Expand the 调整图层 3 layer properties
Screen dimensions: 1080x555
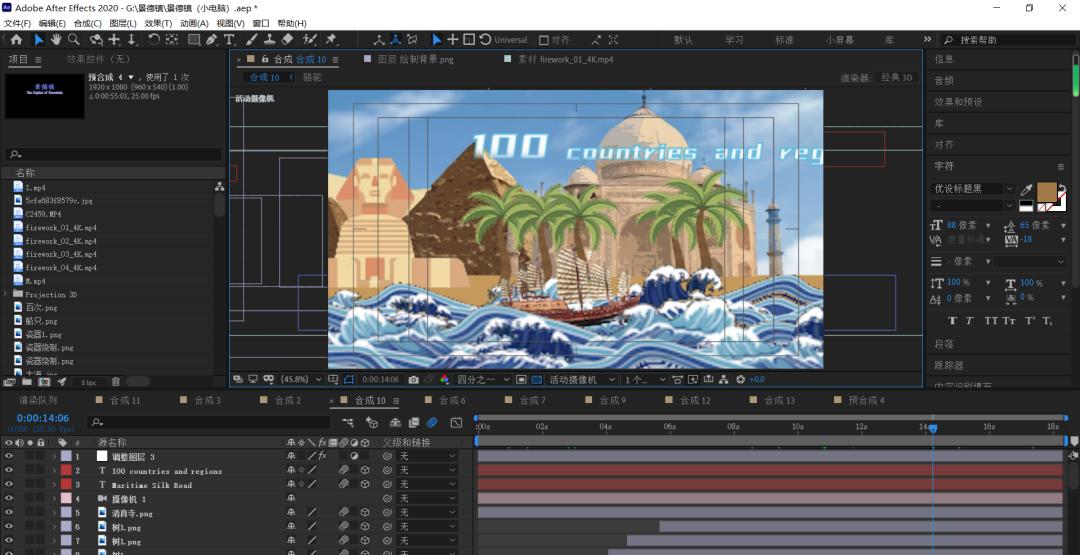point(54,456)
